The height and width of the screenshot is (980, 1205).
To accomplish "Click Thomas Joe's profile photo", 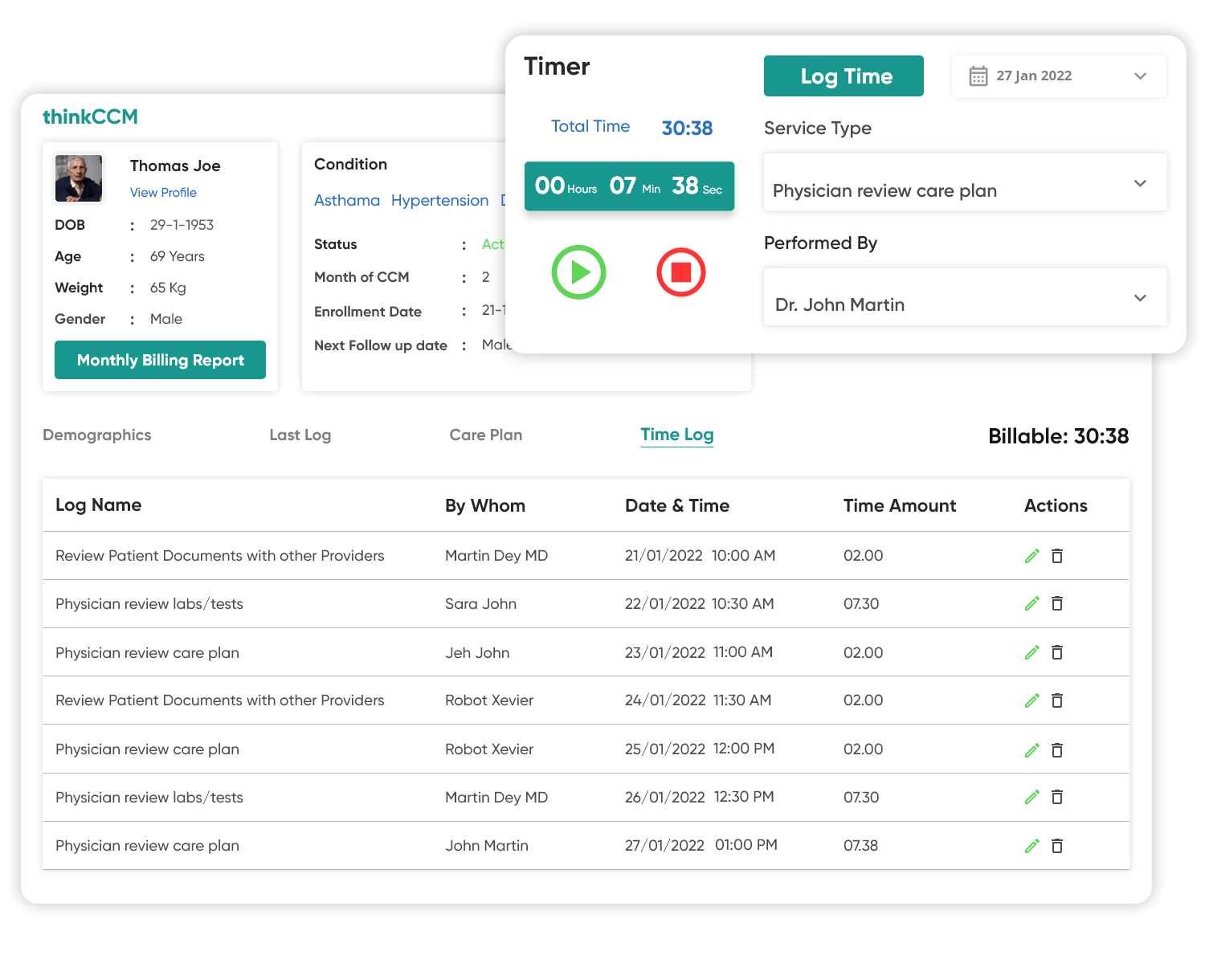I will pyautogui.click(x=78, y=178).
